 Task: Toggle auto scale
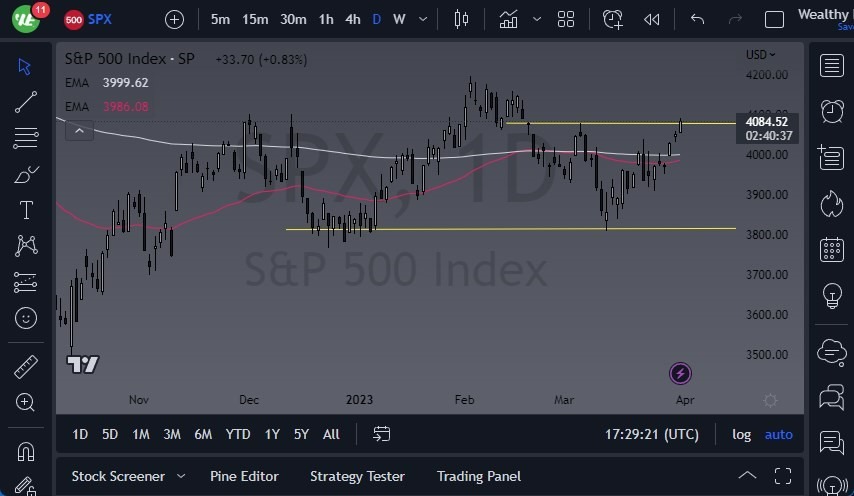pos(779,434)
